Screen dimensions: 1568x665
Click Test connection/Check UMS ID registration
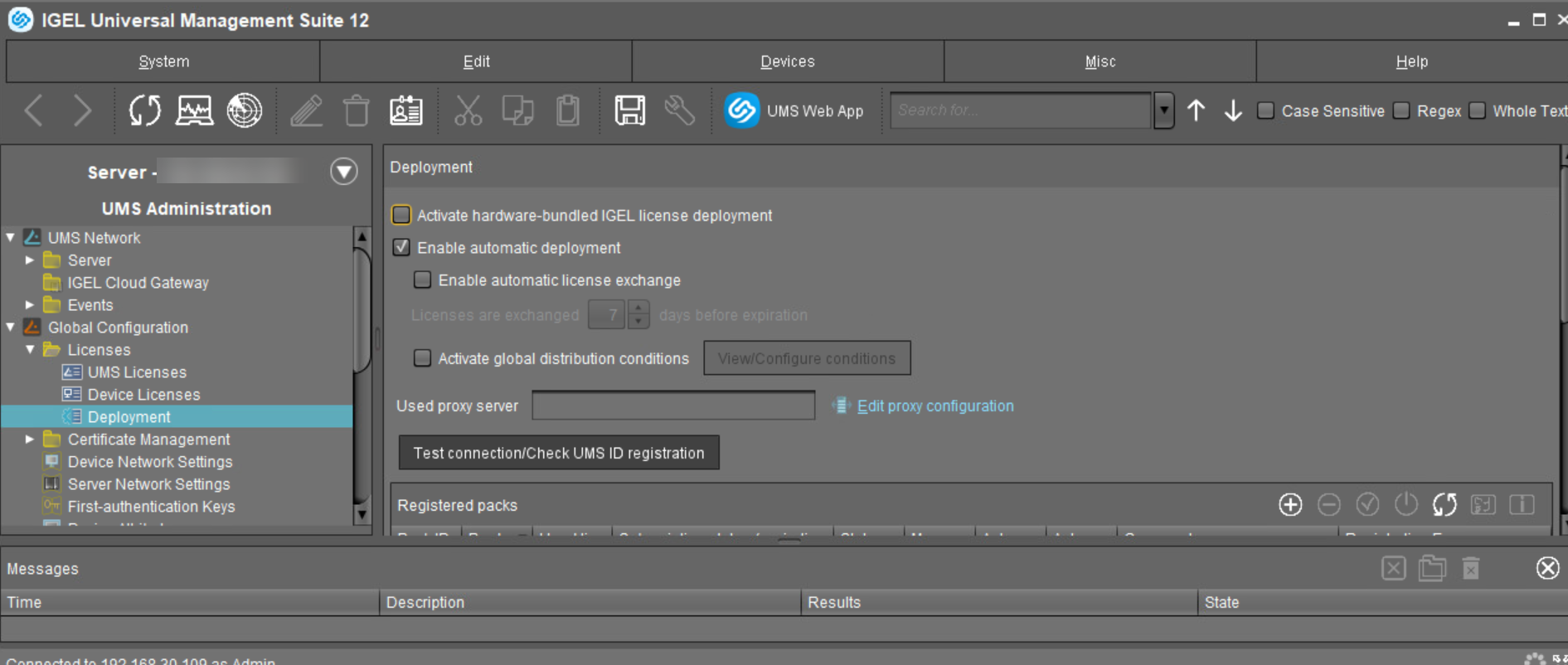(558, 453)
